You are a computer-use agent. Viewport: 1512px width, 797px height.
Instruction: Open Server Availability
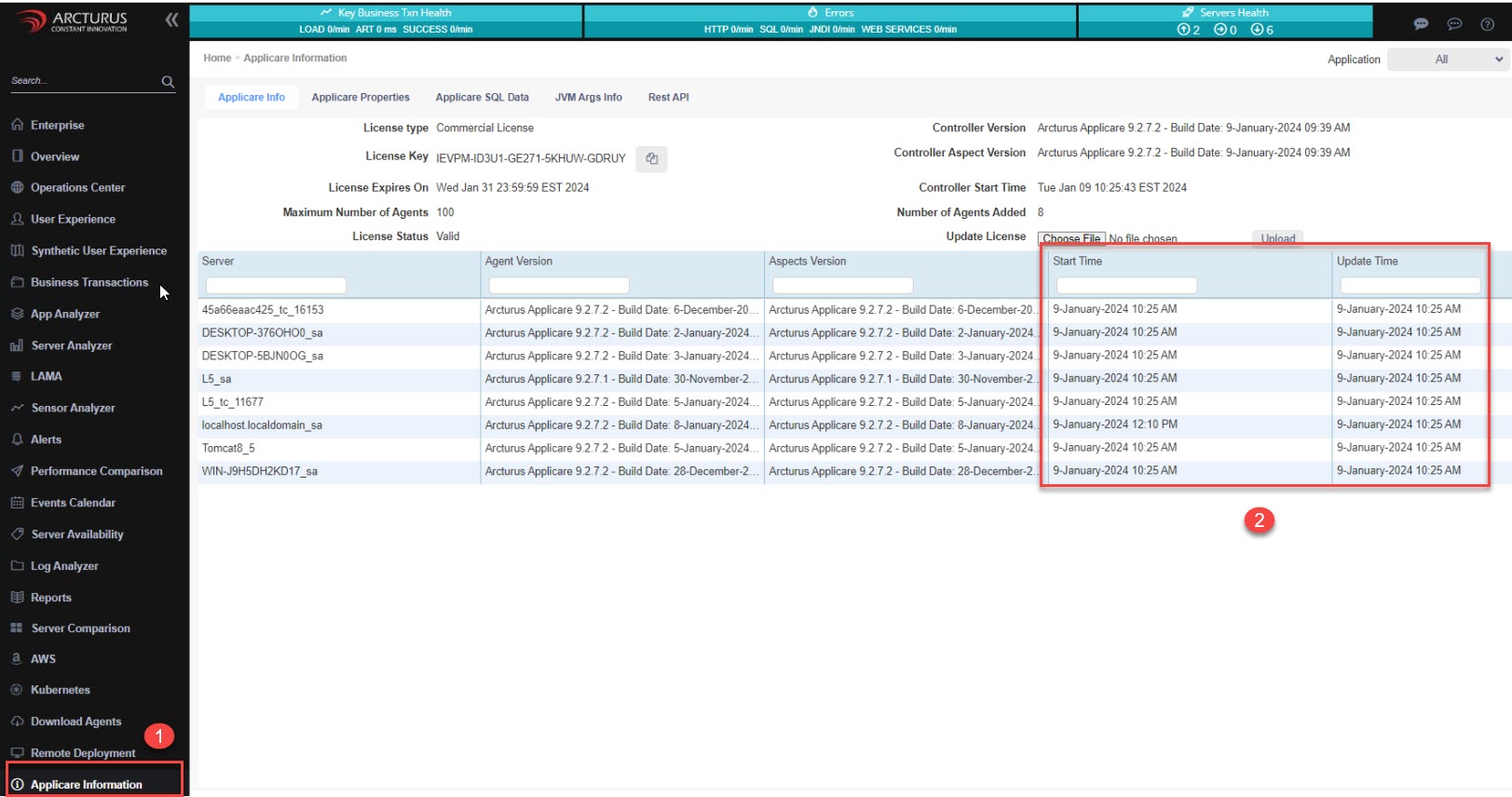click(x=77, y=534)
